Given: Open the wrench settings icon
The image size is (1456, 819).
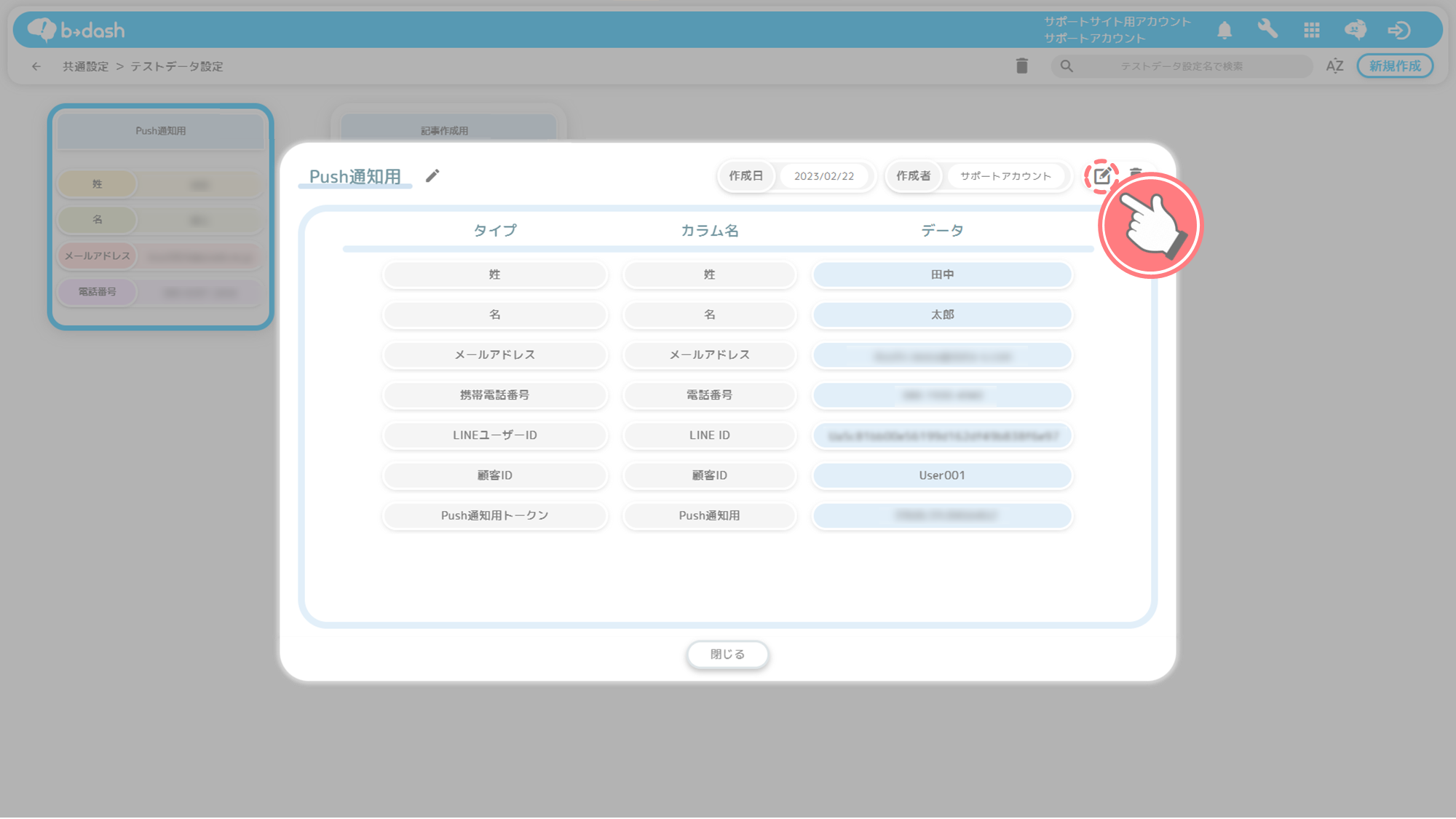Looking at the screenshot, I should point(1267,29).
